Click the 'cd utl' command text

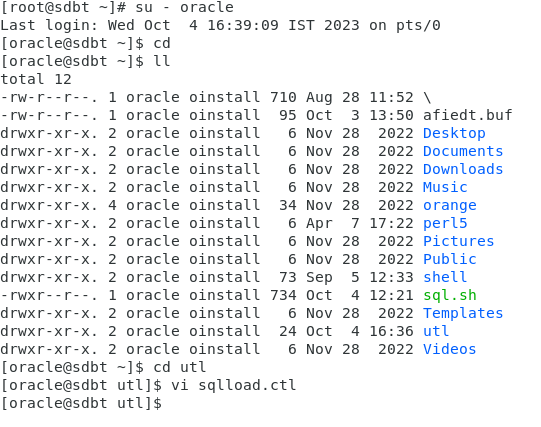point(180,367)
